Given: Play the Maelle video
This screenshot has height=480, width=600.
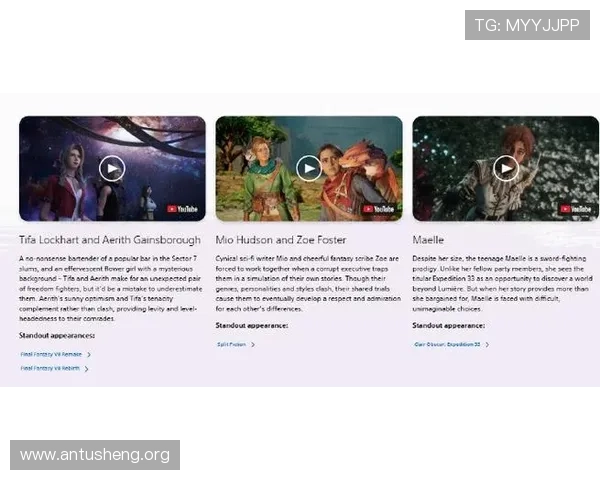Looking at the screenshot, I should [506, 168].
